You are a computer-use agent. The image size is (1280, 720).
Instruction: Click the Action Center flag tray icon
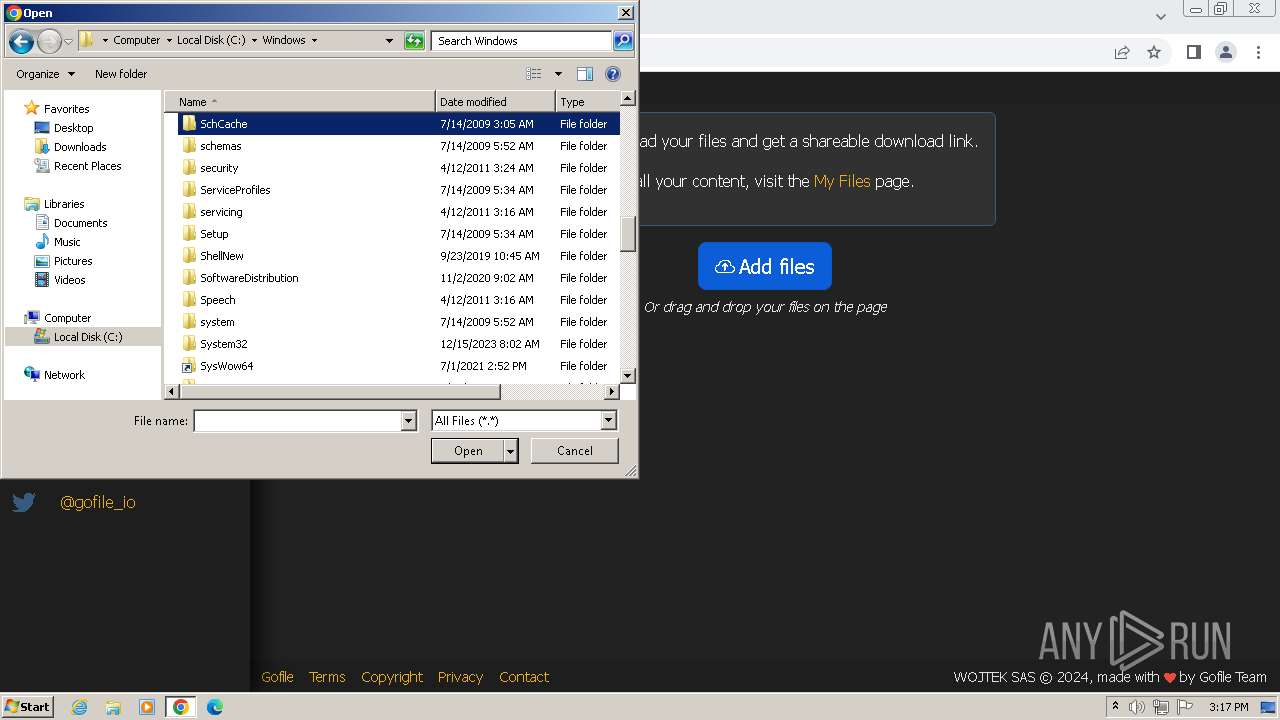[x=1185, y=707]
